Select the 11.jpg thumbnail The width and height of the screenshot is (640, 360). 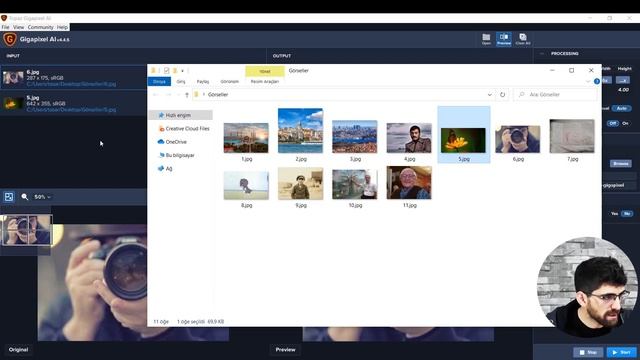[409, 183]
